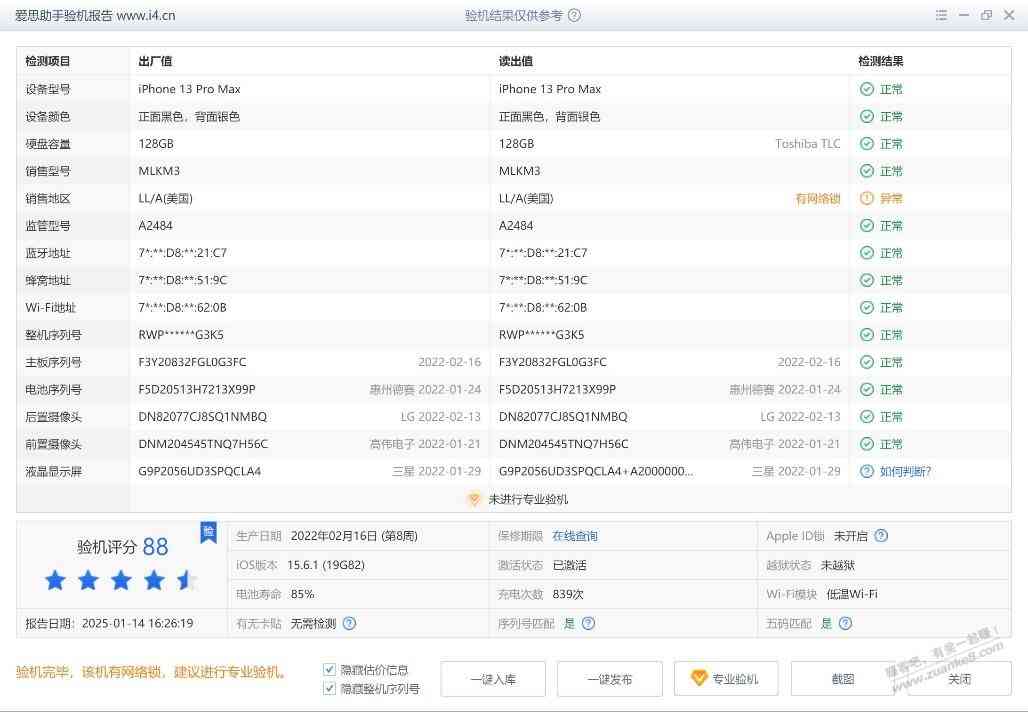The width and height of the screenshot is (1028, 712).
Task: Click the help icon beside 验机结果仅供参考
Action: [574, 15]
